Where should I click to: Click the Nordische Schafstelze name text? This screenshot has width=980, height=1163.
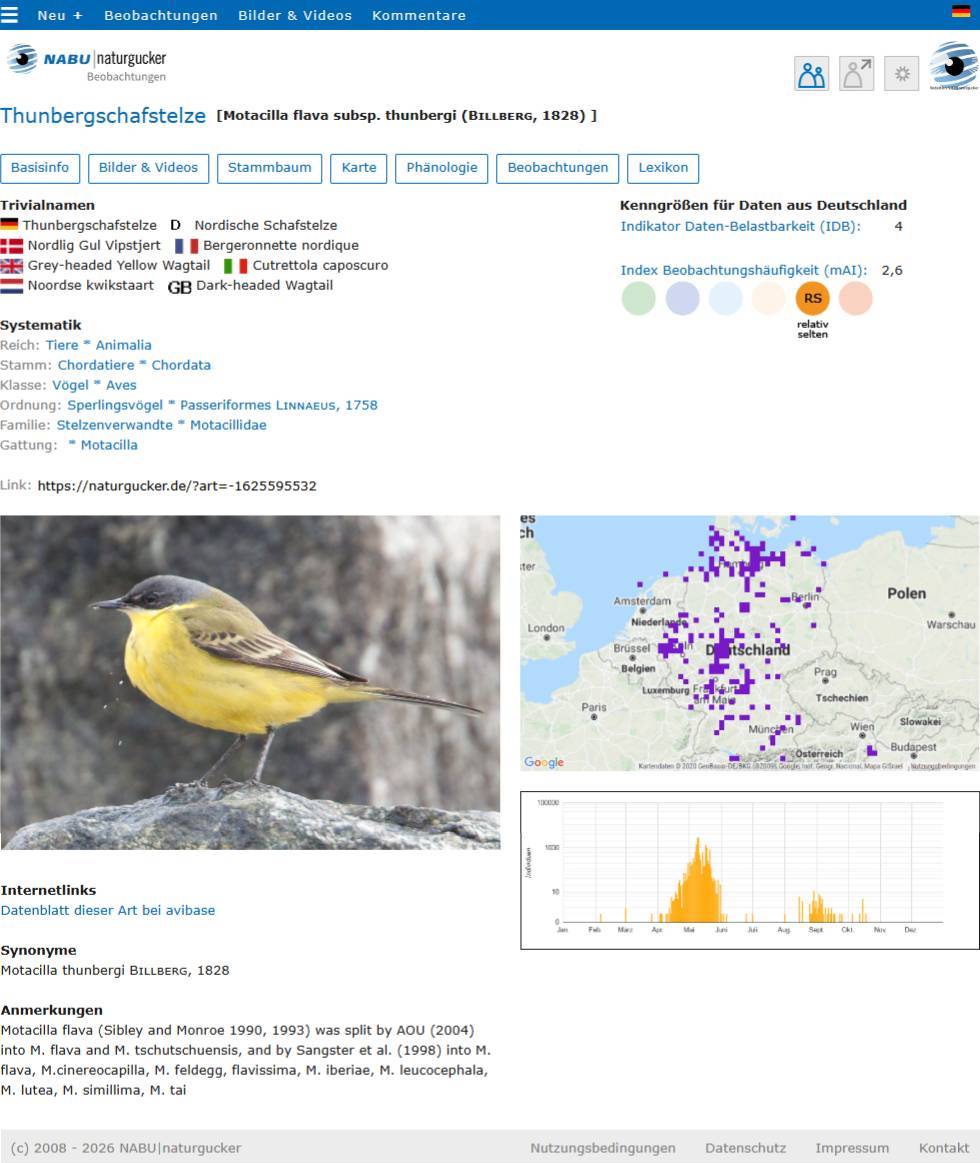click(x=266, y=225)
